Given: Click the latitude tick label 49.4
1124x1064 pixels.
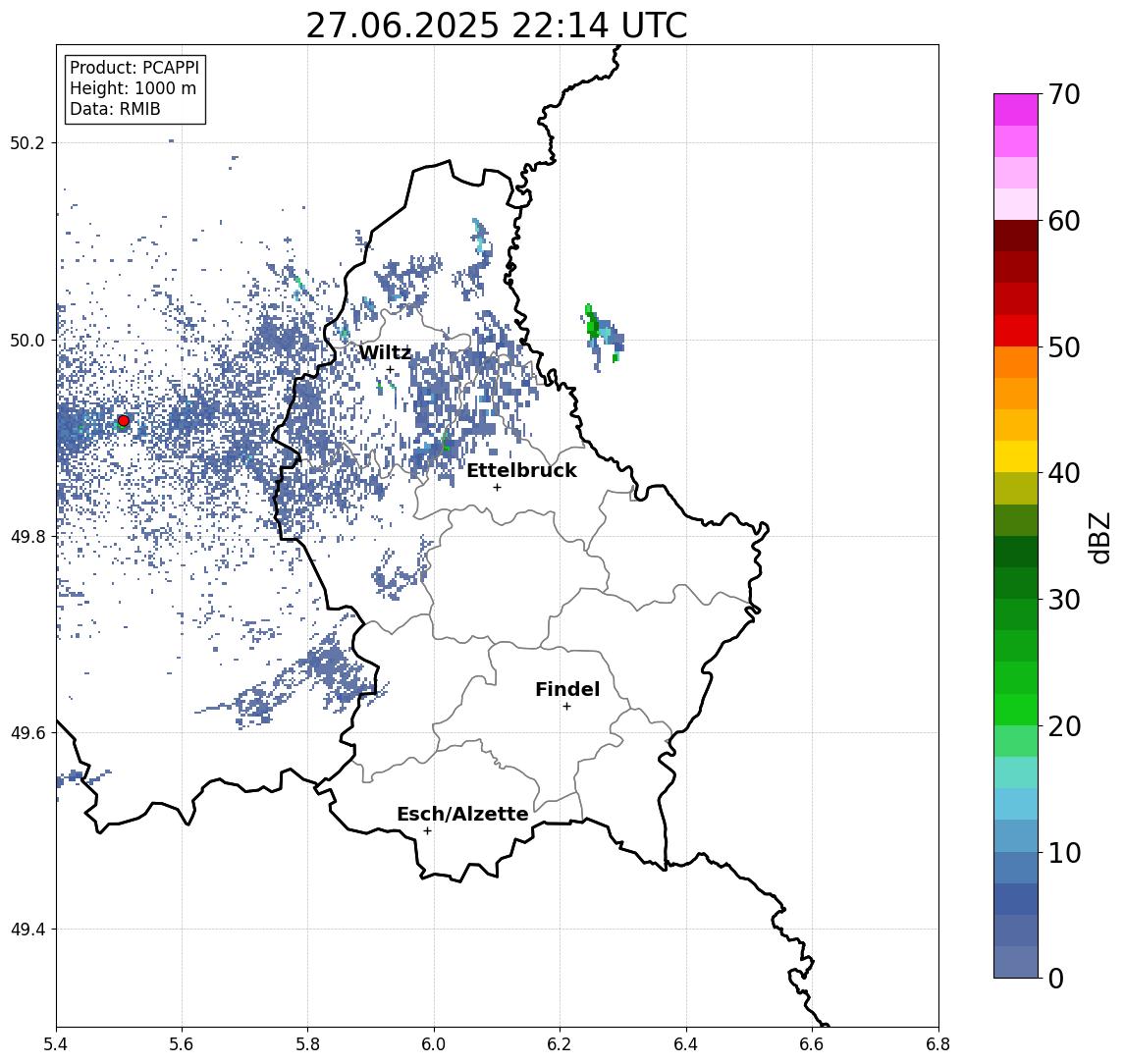Looking at the screenshot, I should coord(27,930).
